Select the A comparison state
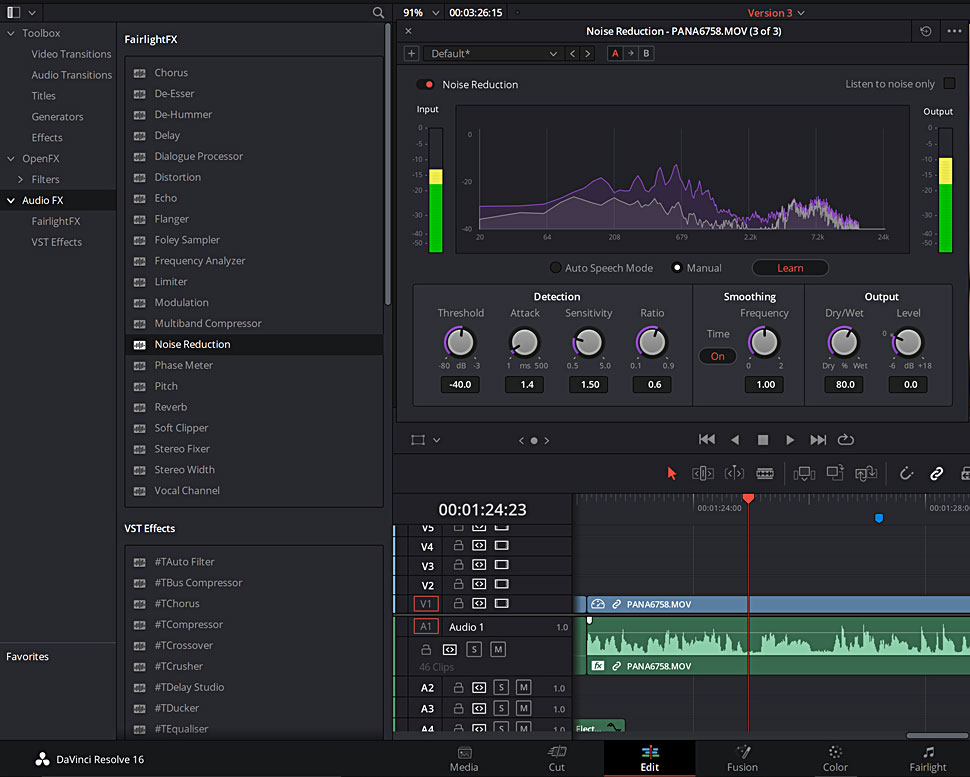Image resolution: width=970 pixels, height=777 pixels. point(615,53)
